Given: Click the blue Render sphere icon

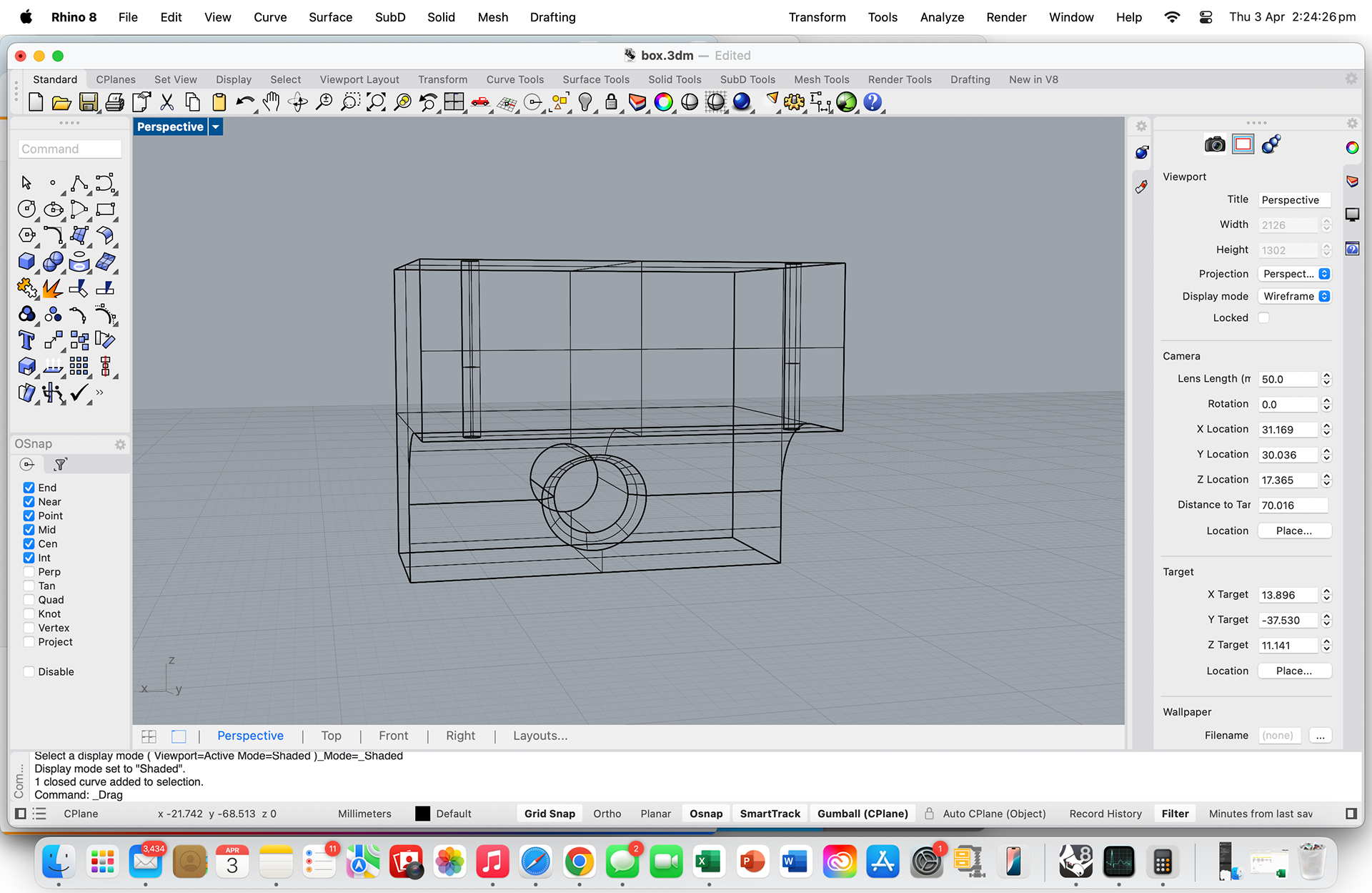Looking at the screenshot, I should [x=742, y=102].
